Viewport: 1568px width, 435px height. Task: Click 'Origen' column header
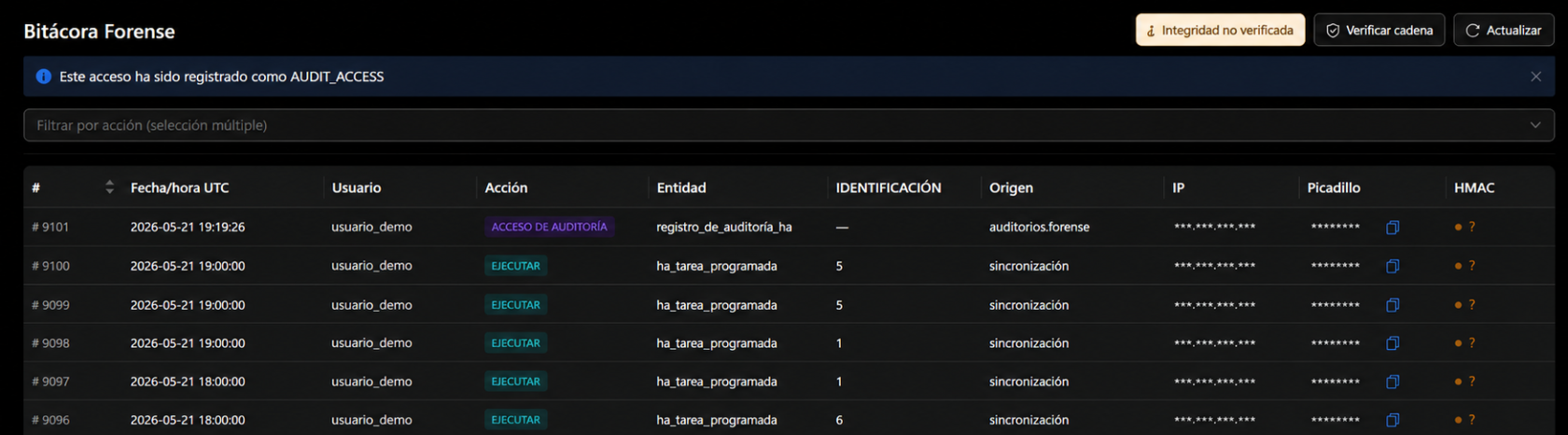click(x=1011, y=188)
